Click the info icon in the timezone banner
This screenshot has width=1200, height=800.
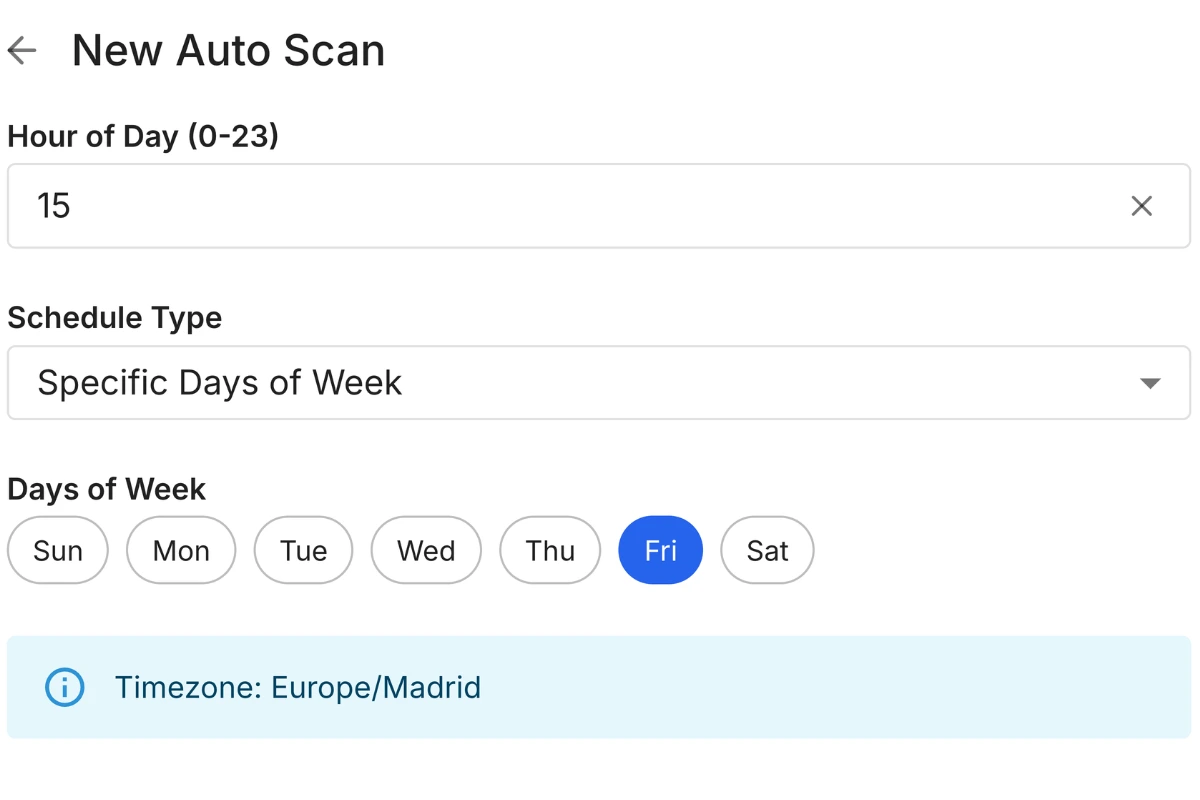point(63,687)
